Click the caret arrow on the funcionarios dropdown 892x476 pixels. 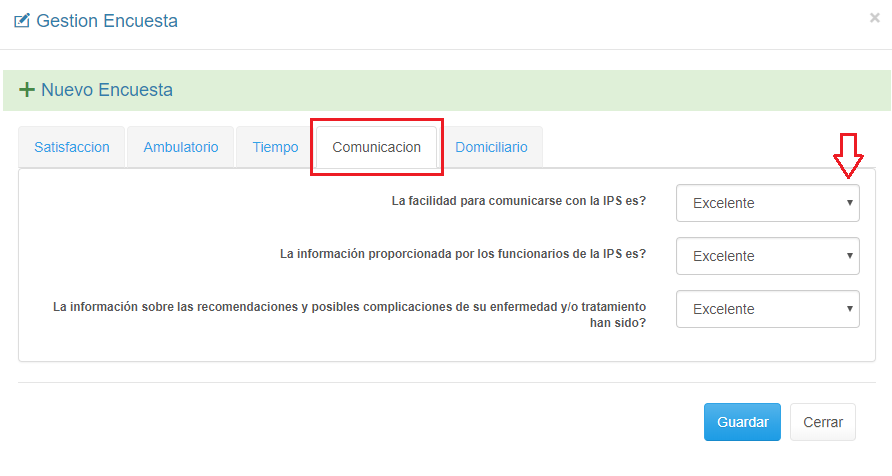[849, 256]
